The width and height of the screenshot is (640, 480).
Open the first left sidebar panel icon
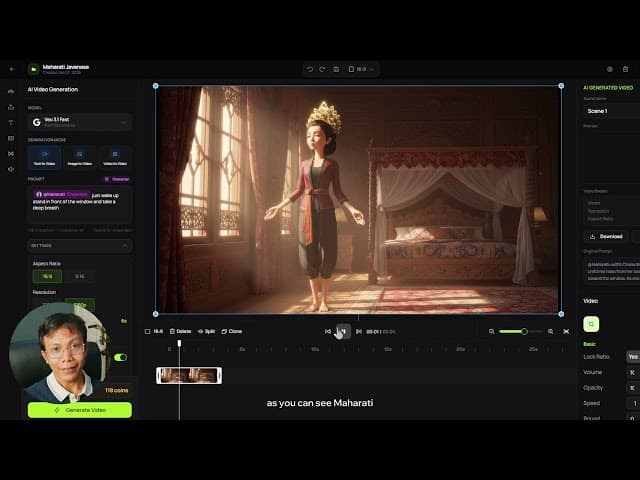point(11,91)
